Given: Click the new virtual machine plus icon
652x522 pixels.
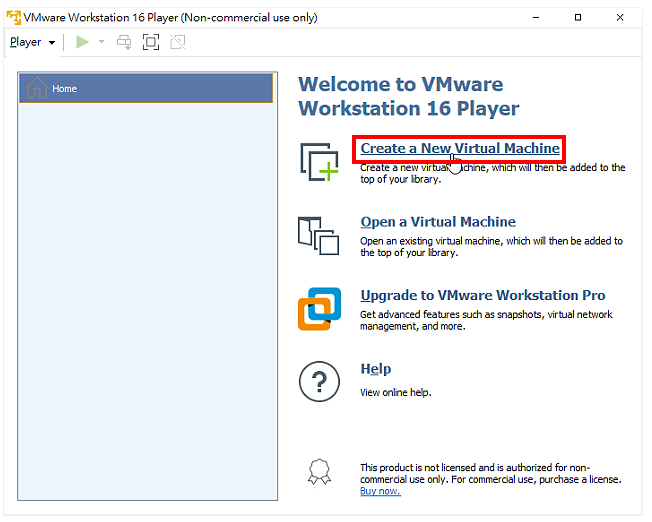Looking at the screenshot, I should [319, 162].
